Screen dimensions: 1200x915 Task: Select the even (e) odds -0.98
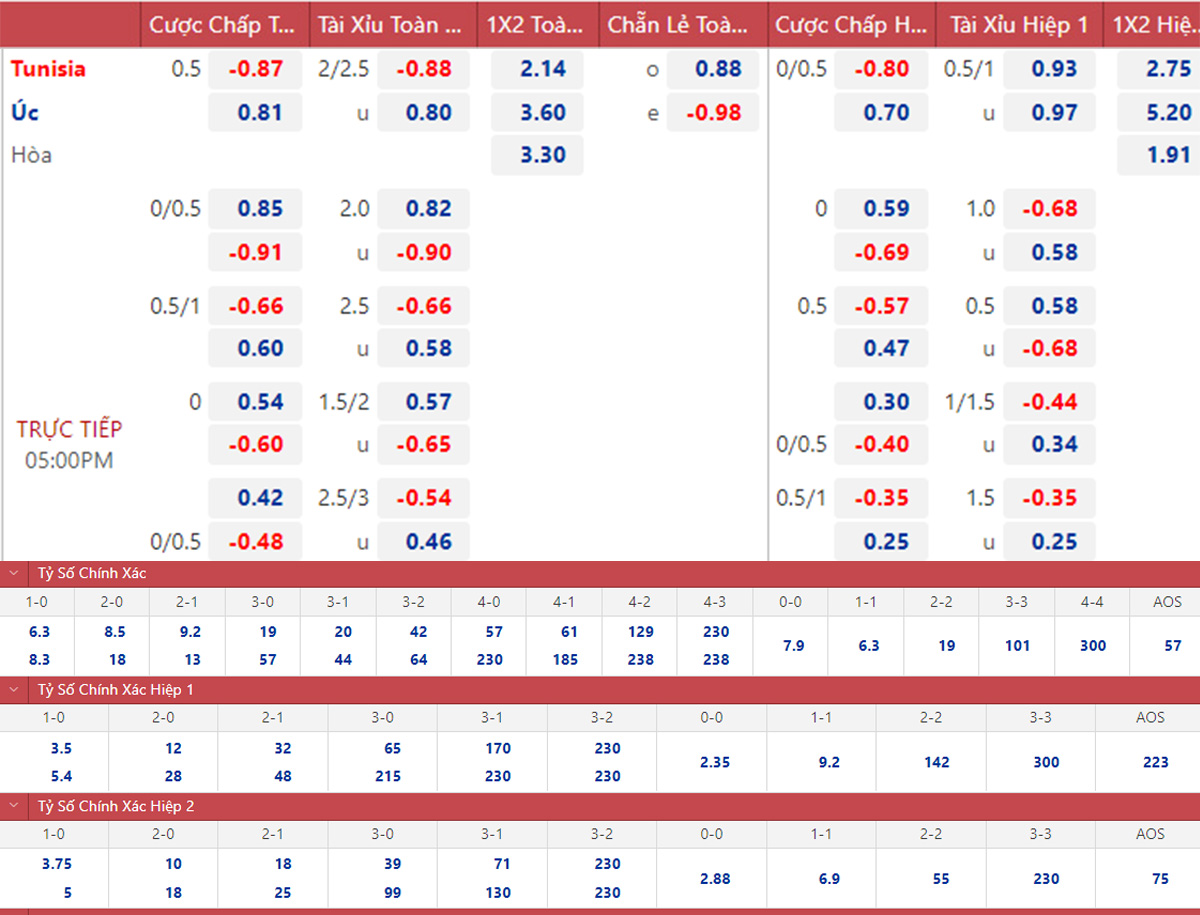click(x=713, y=113)
